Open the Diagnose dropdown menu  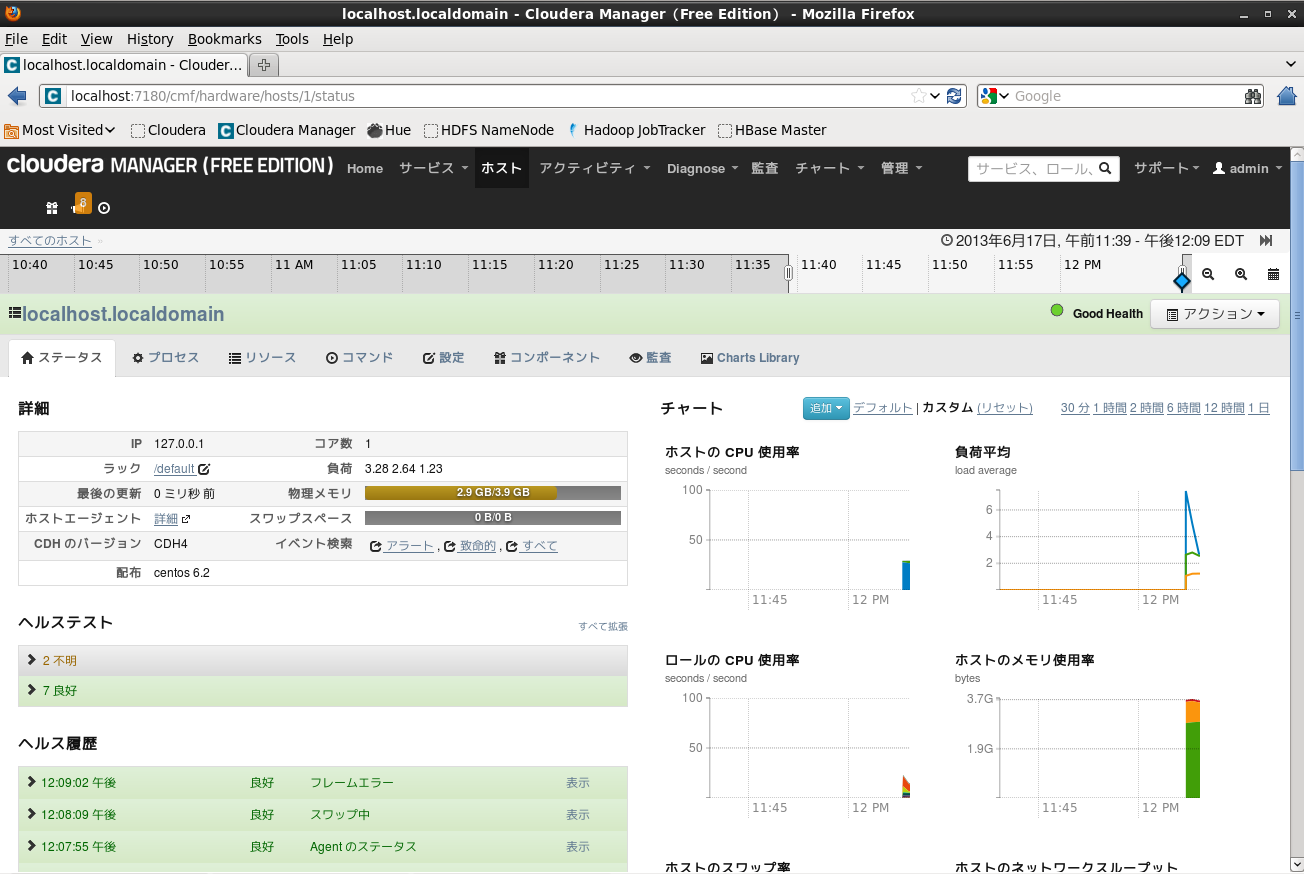[703, 168]
